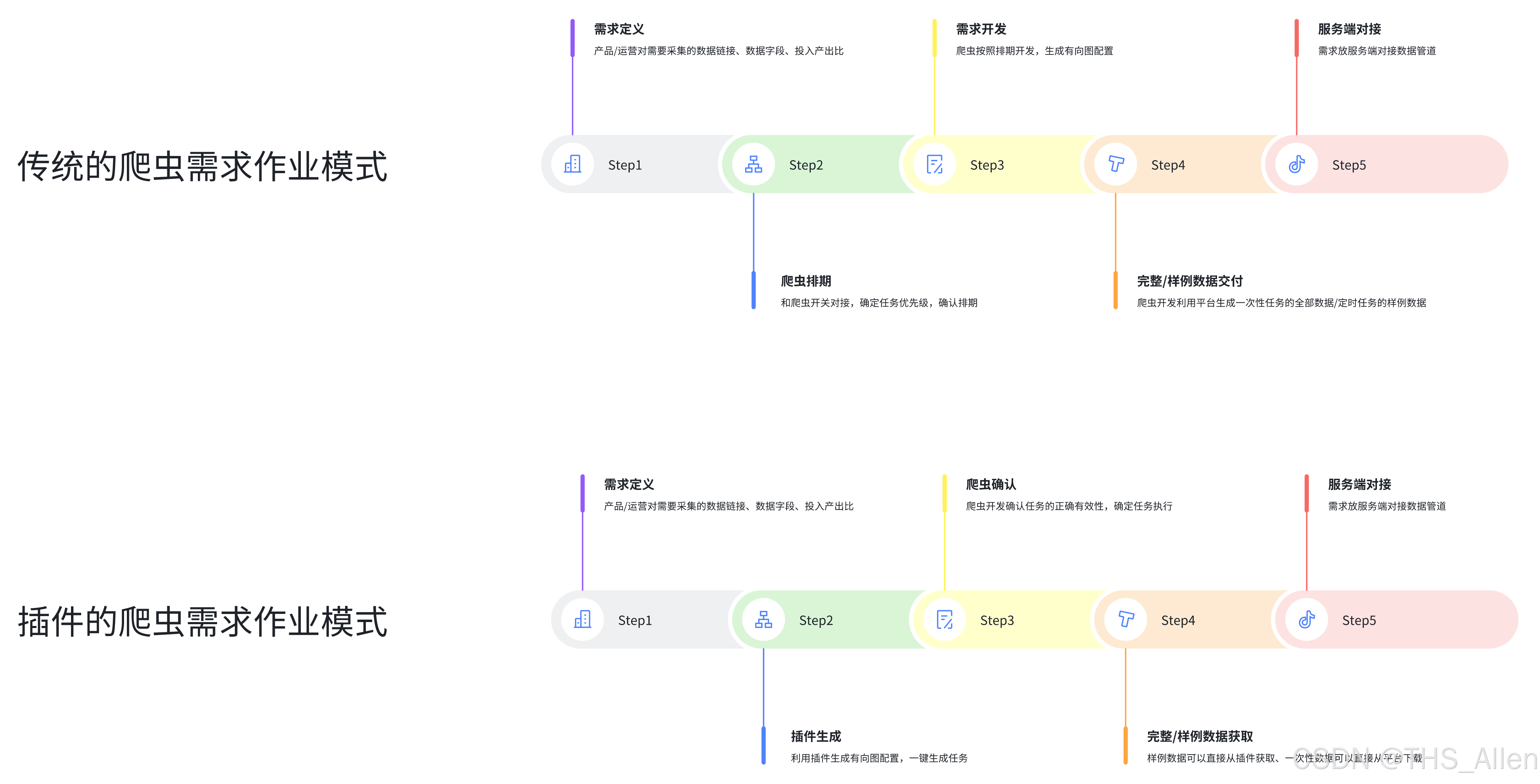Click the blue bar beside 爬虫排期
This screenshot has height=784, width=1540.
pos(753,290)
